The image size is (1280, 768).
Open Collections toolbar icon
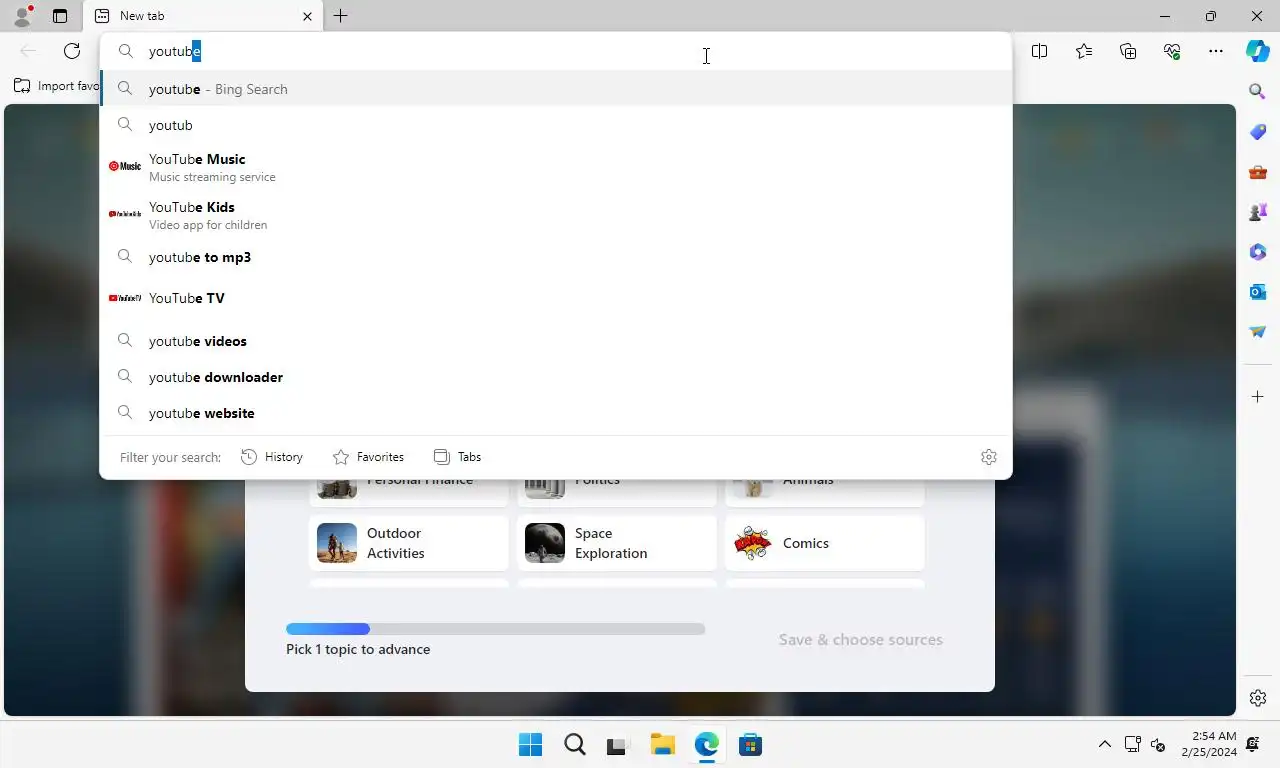pyautogui.click(x=1128, y=51)
